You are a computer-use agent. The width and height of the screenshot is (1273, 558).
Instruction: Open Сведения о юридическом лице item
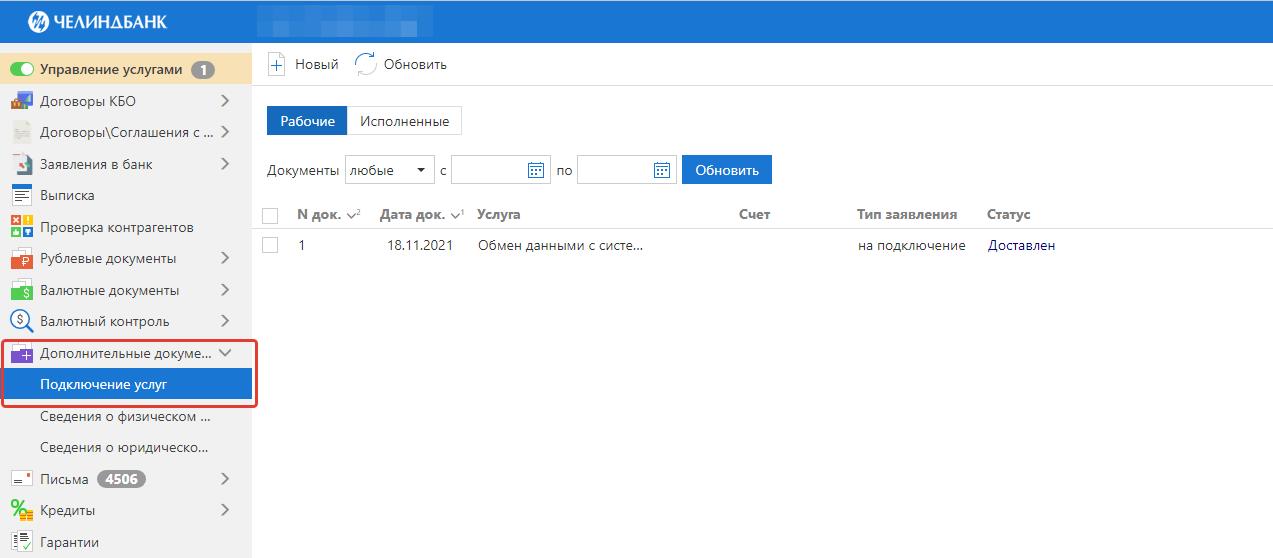126,447
